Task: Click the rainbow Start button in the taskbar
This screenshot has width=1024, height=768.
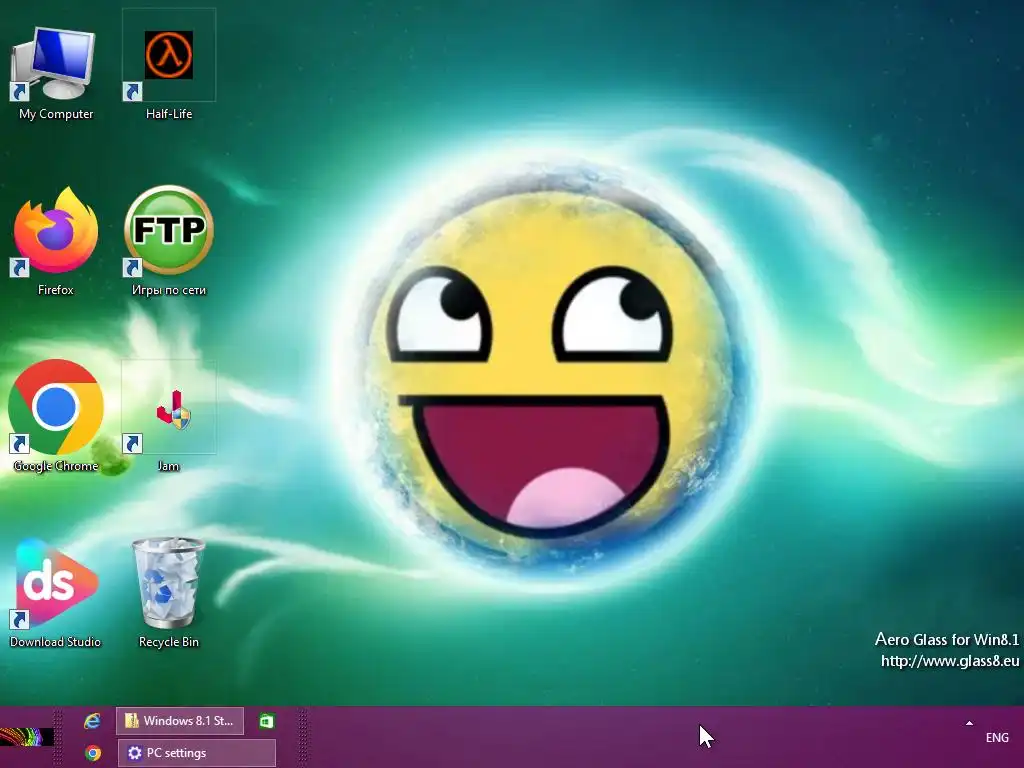Action: coord(27,737)
